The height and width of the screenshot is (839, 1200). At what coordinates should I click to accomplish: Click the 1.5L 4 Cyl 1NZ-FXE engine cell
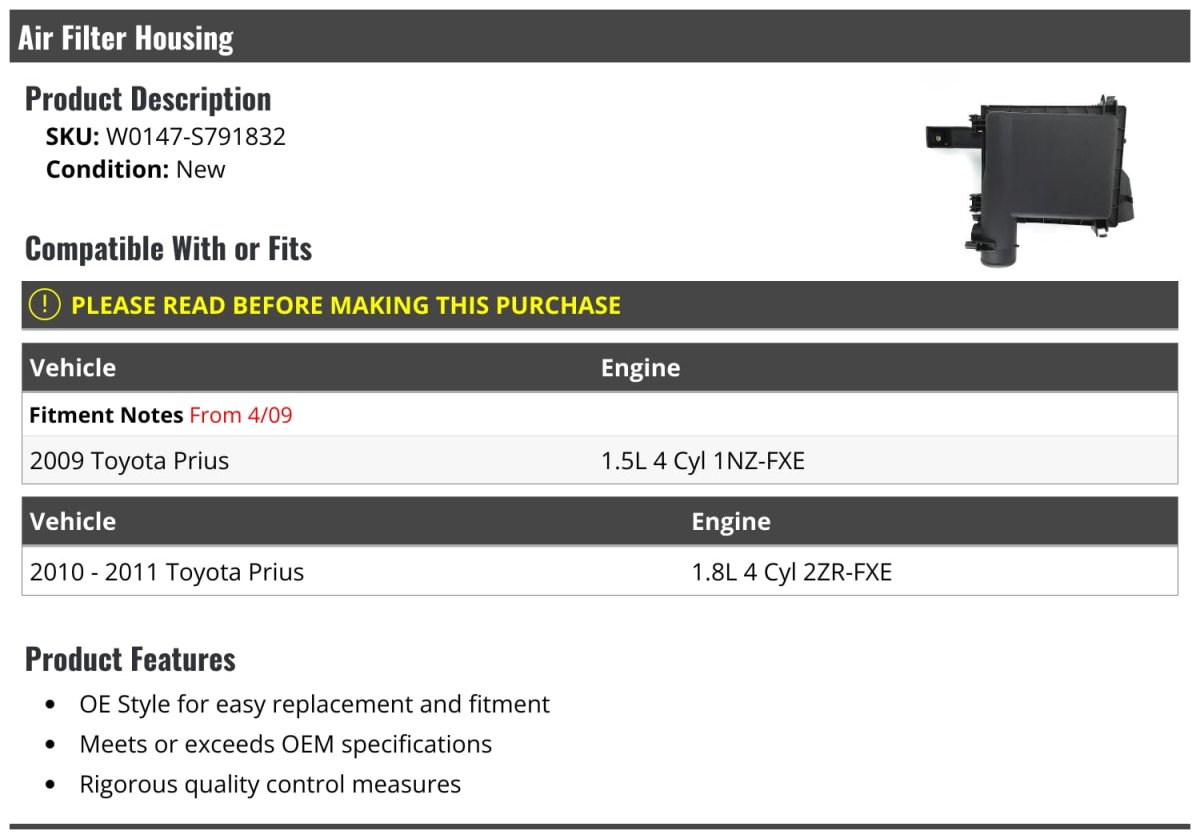(702, 461)
